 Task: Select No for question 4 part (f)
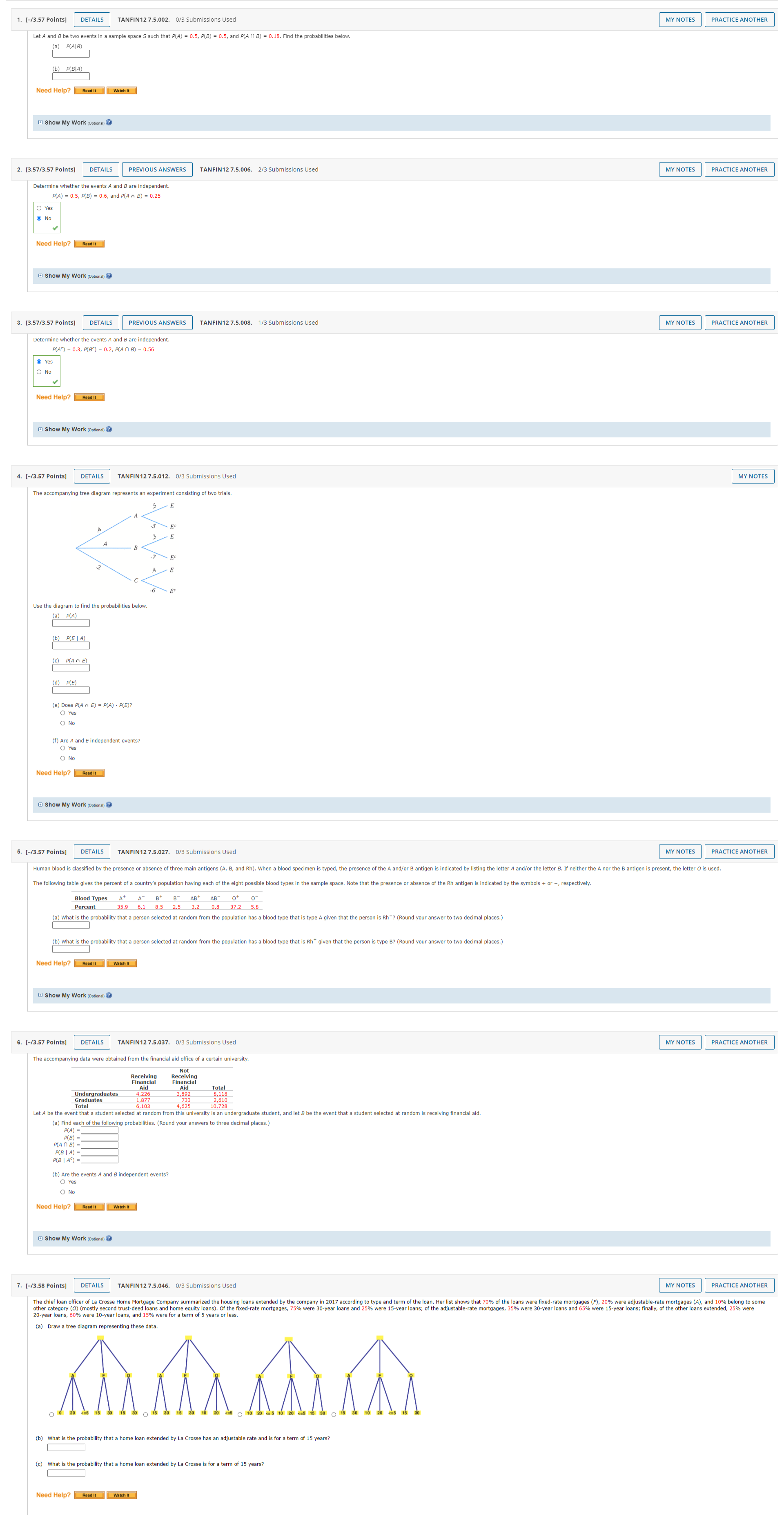tap(62, 758)
